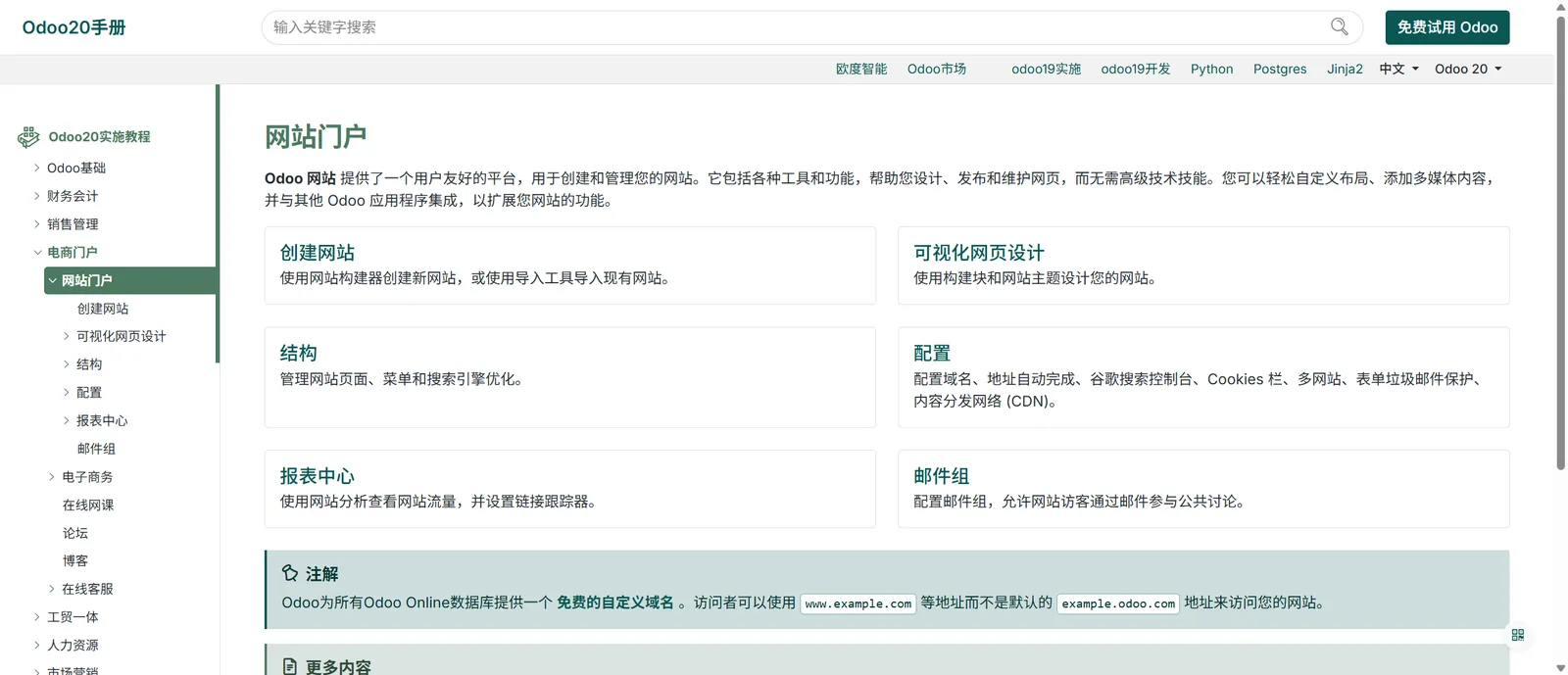1568x675 pixels.
Task: Open the Odoo 20 version dropdown
Action: tap(1468, 69)
